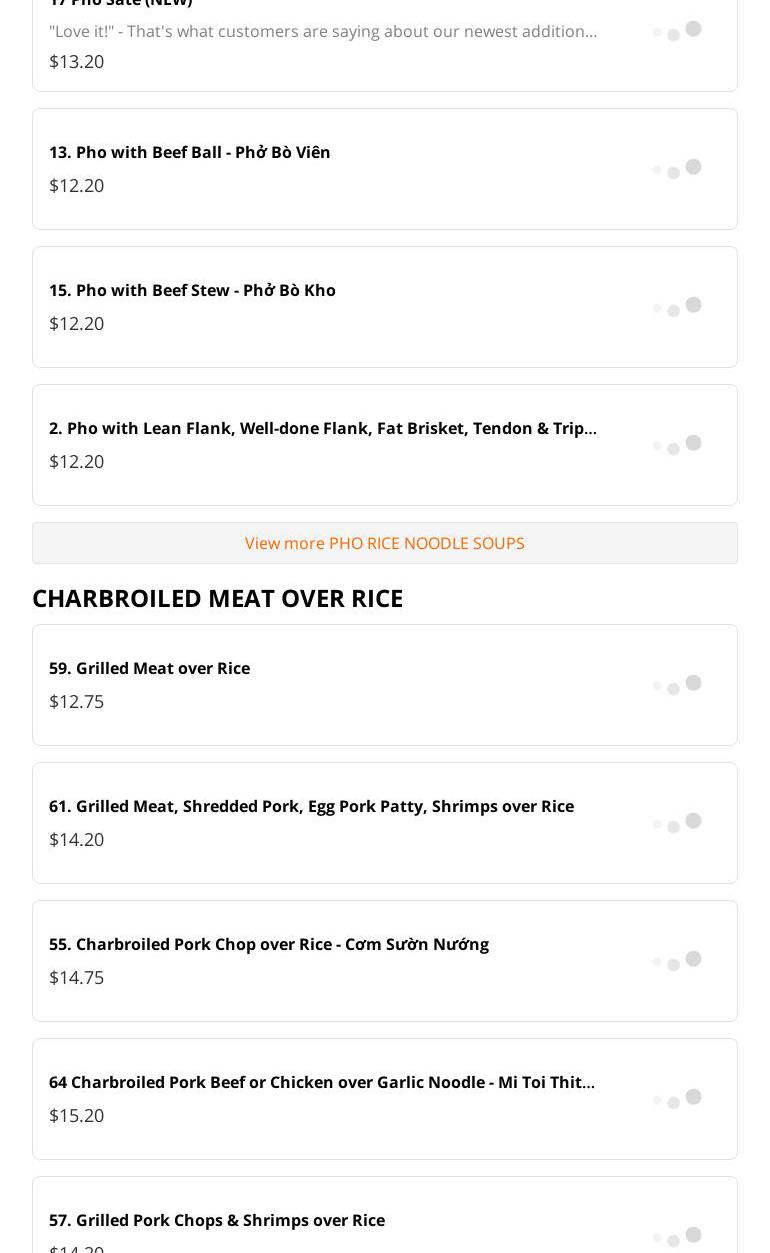The width and height of the screenshot is (770, 1253).
Task: Click the loading image for Grilled Meat over Rice
Action: pos(677,685)
